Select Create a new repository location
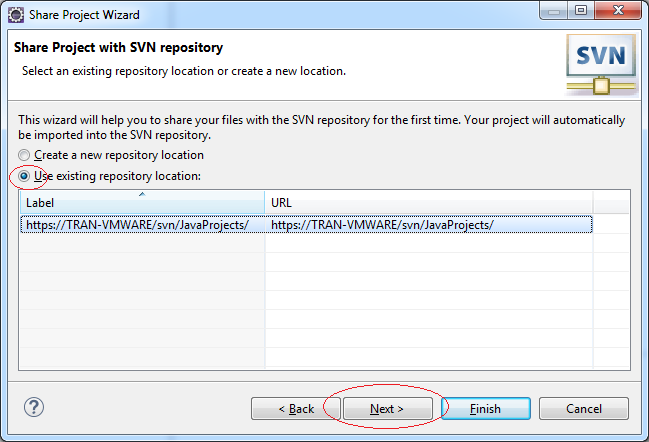This screenshot has width=649, height=442. tap(111, 155)
